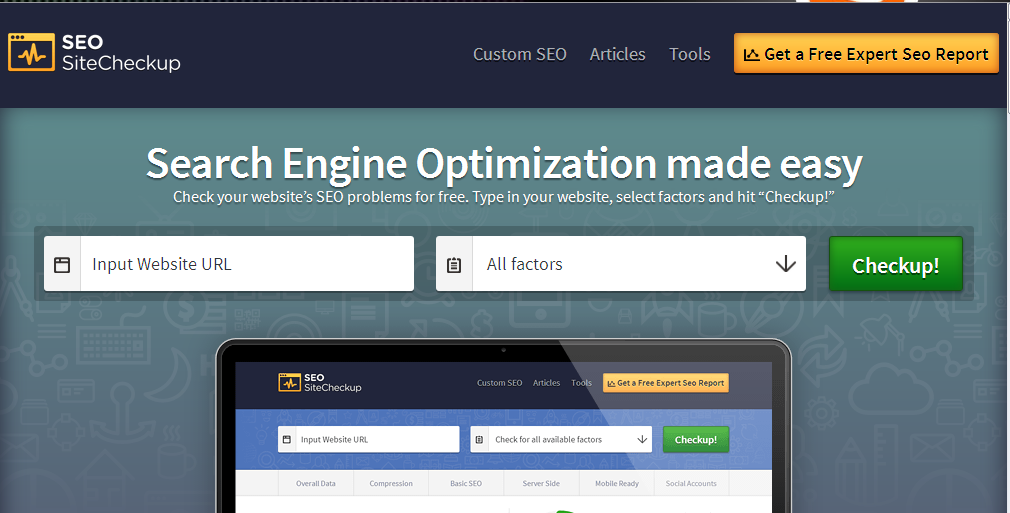
Task: Click Overall Data tab in laptop preview
Action: coord(316,483)
